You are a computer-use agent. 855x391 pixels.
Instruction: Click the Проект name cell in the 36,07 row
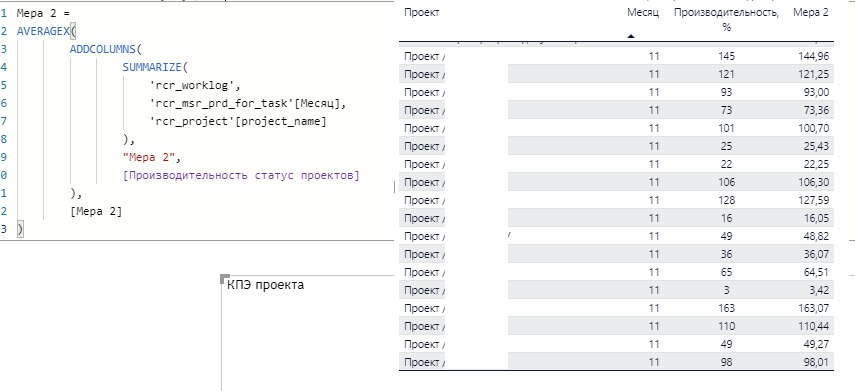pyautogui.click(x=424, y=254)
